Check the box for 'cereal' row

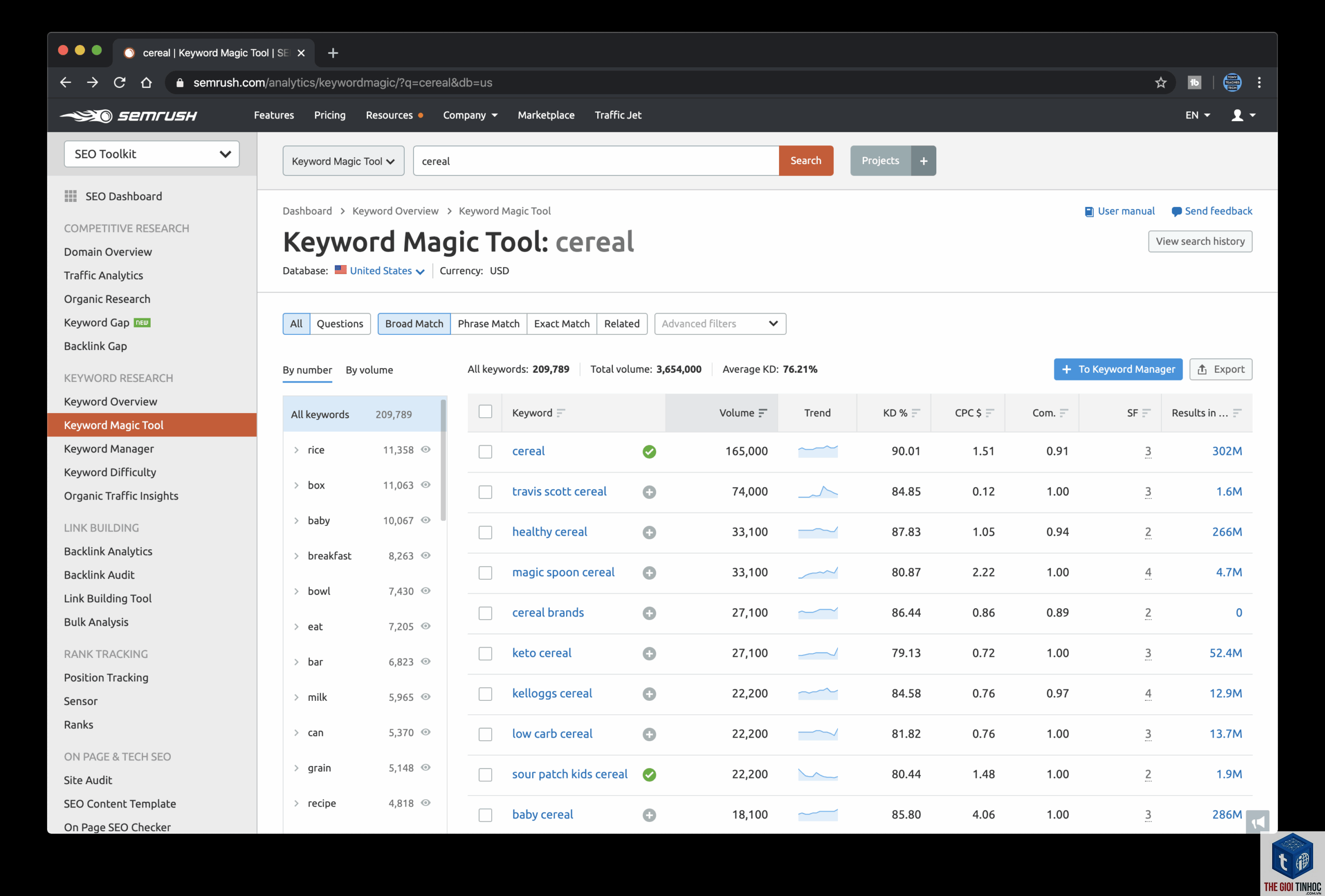tap(485, 452)
